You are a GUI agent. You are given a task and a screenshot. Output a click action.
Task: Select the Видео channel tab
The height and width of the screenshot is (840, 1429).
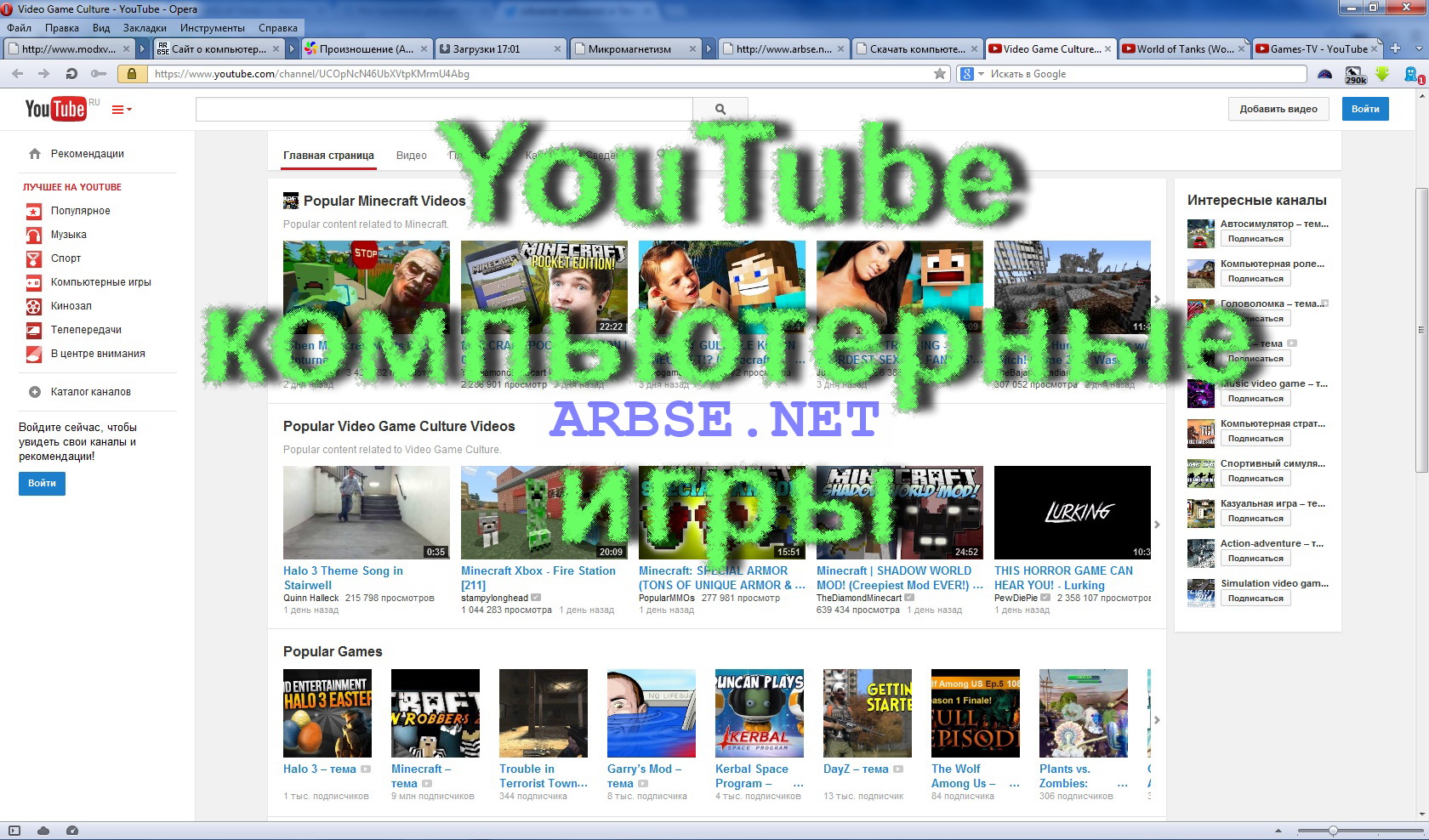tap(411, 156)
